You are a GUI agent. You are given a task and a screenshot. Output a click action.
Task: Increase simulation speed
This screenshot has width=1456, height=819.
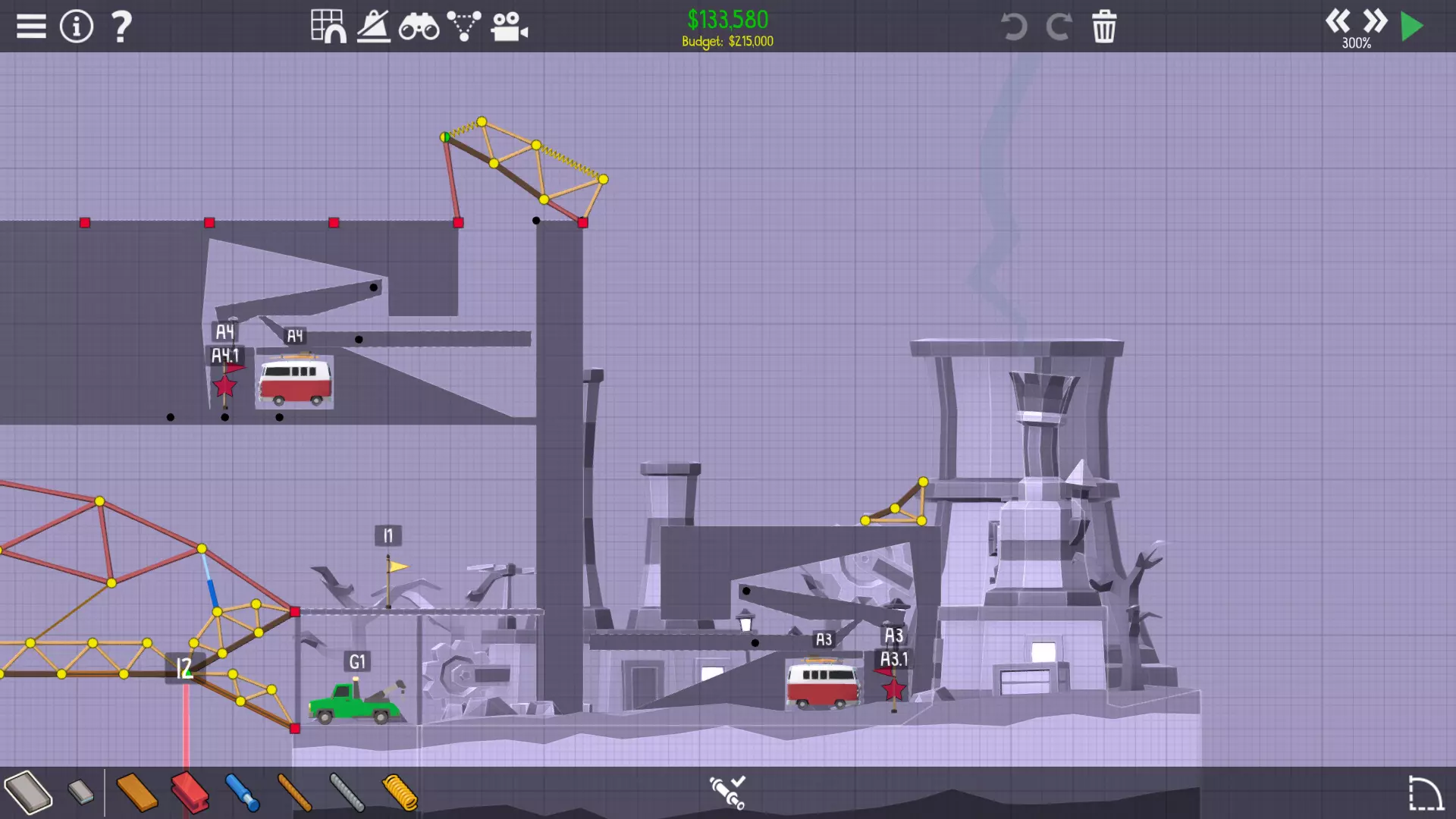pyautogui.click(x=1375, y=20)
